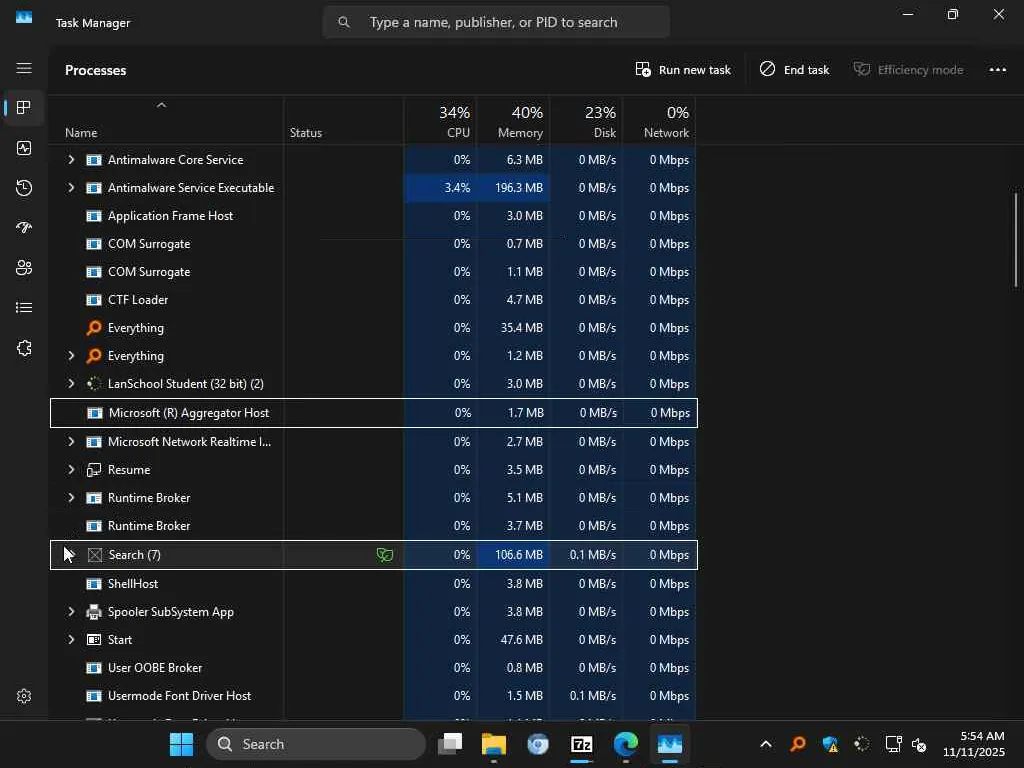Open the Services sidebar icon

click(24, 348)
